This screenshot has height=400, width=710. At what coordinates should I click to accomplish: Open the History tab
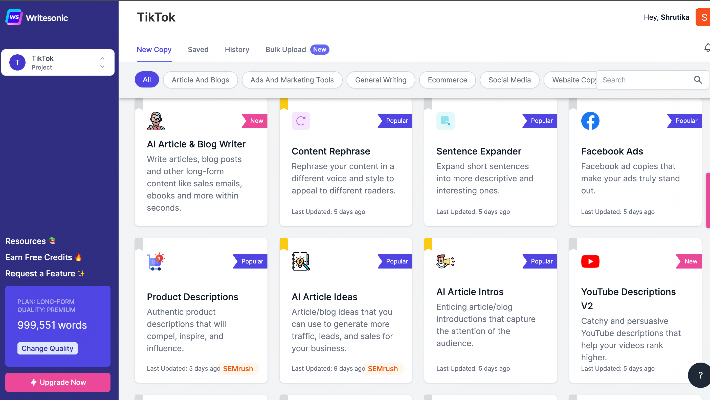237,49
